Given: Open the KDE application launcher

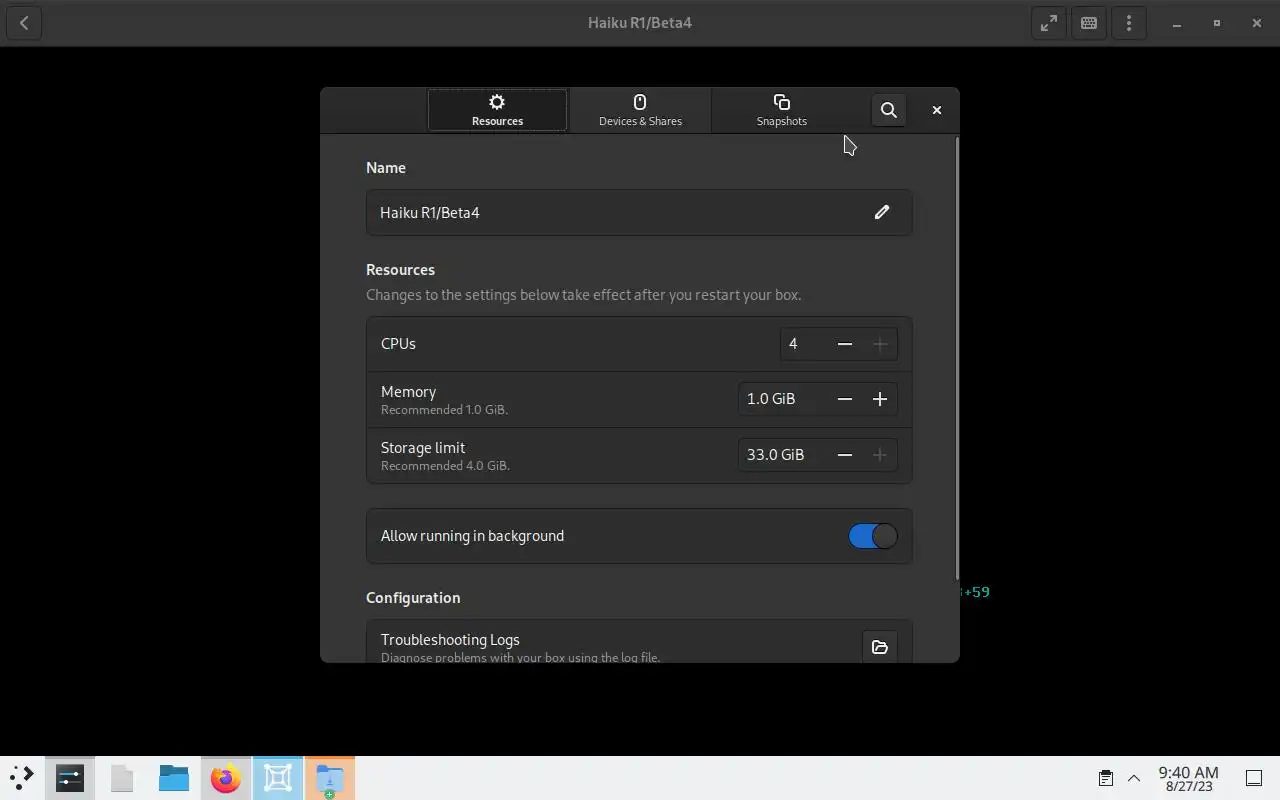Looking at the screenshot, I should point(22,778).
